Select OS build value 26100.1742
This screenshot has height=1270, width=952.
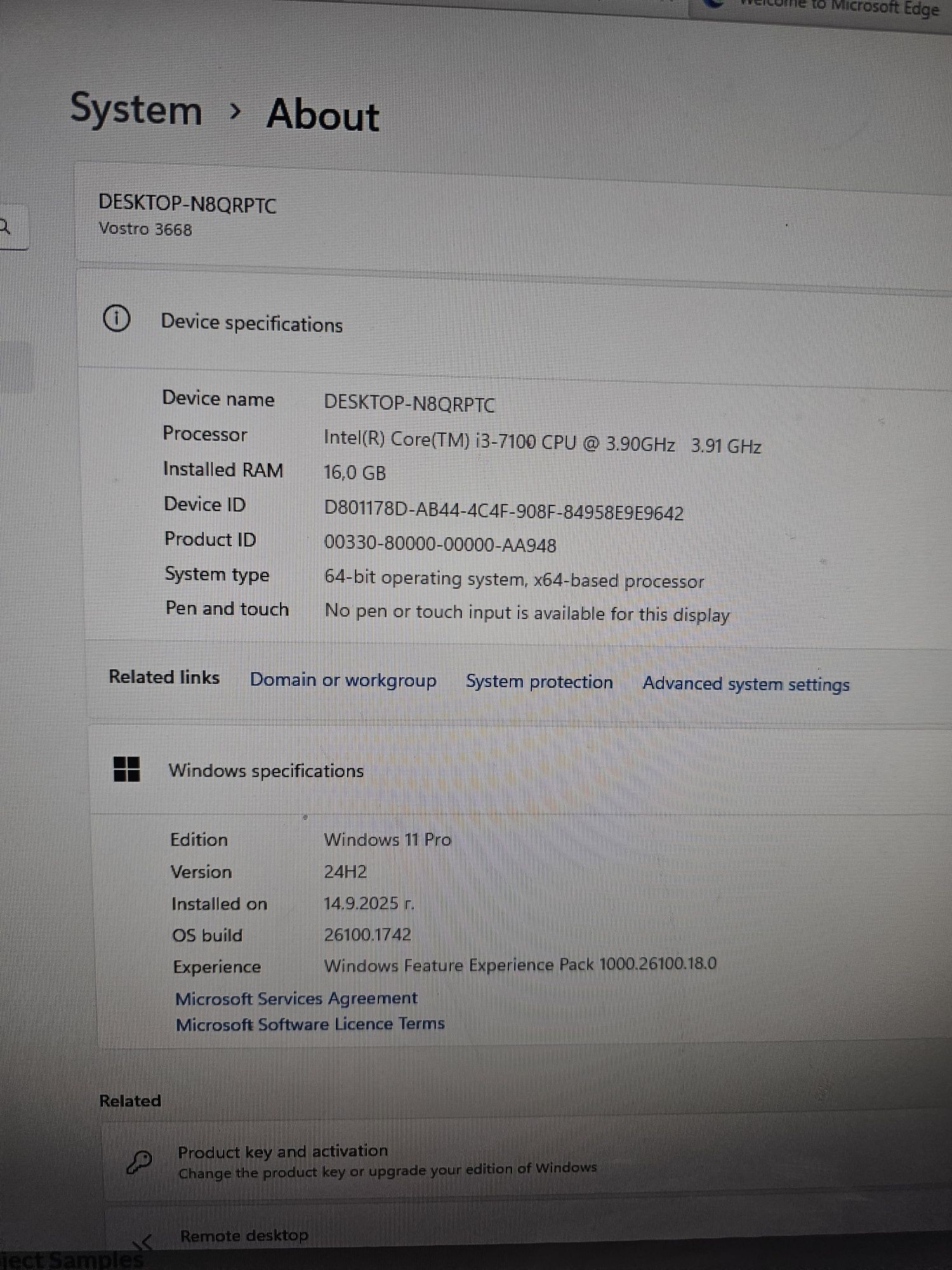click(x=367, y=934)
